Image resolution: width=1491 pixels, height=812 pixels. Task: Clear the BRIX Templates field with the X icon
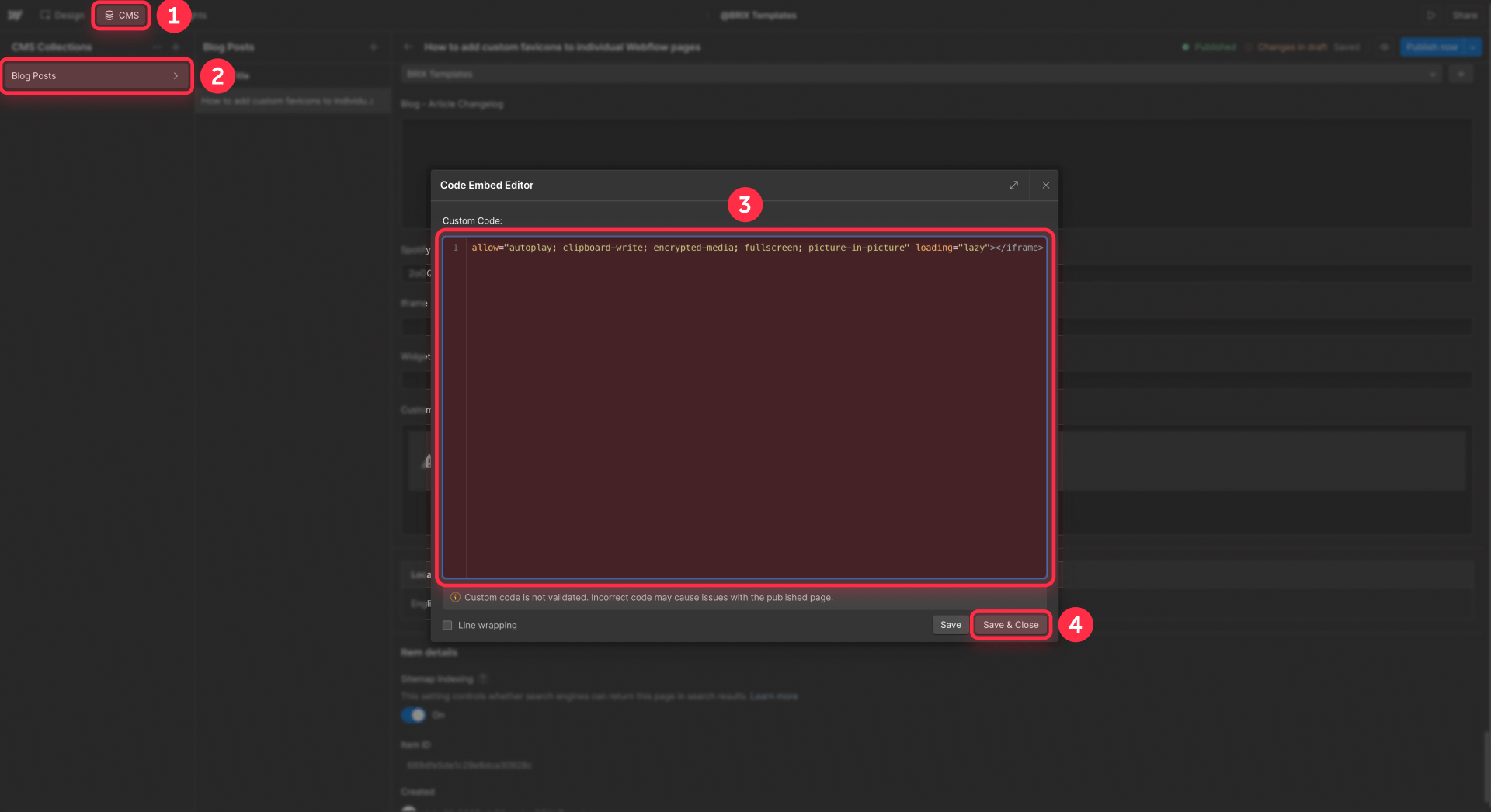tap(1433, 74)
